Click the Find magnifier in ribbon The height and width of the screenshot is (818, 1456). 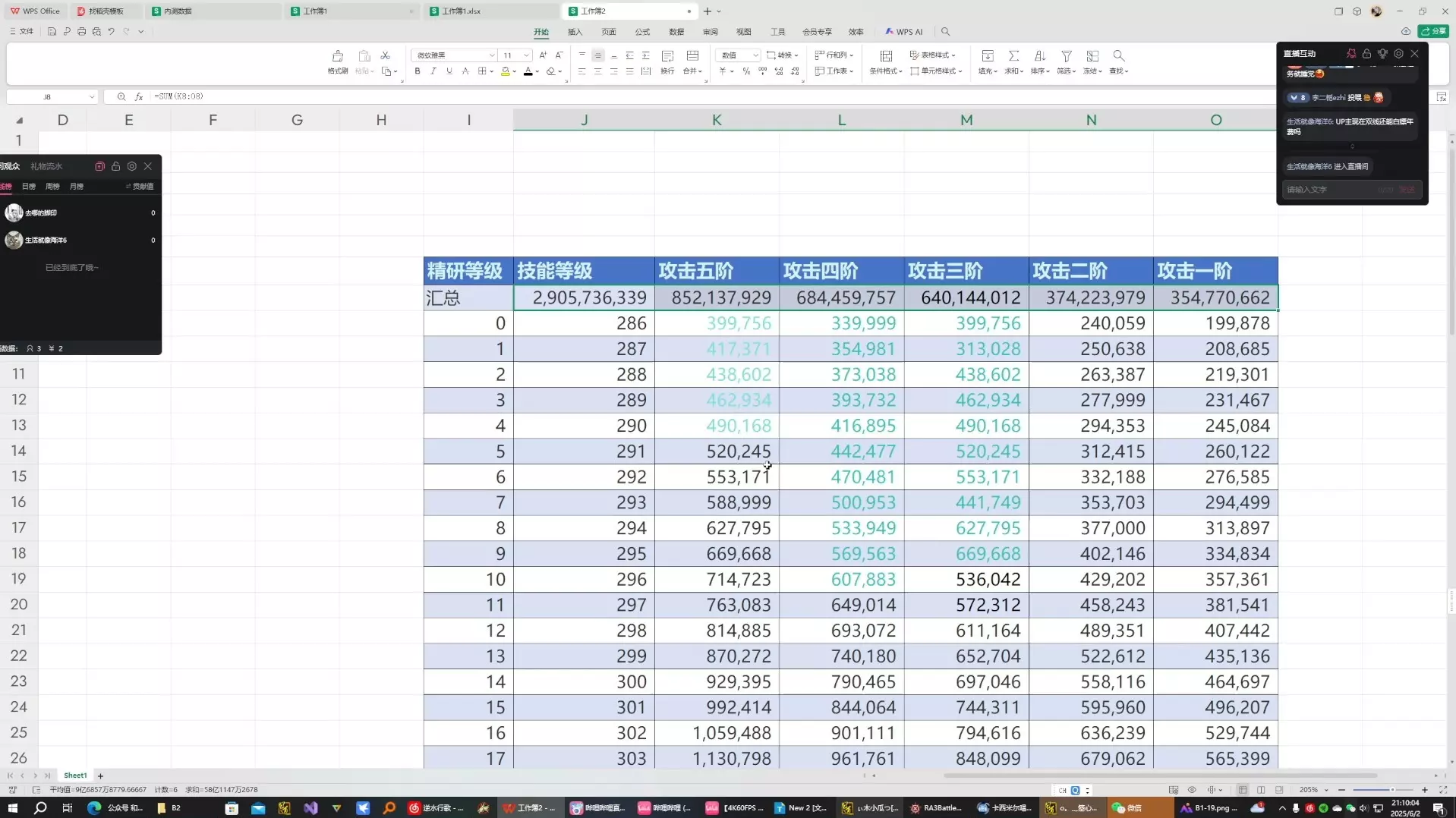(x=1118, y=56)
